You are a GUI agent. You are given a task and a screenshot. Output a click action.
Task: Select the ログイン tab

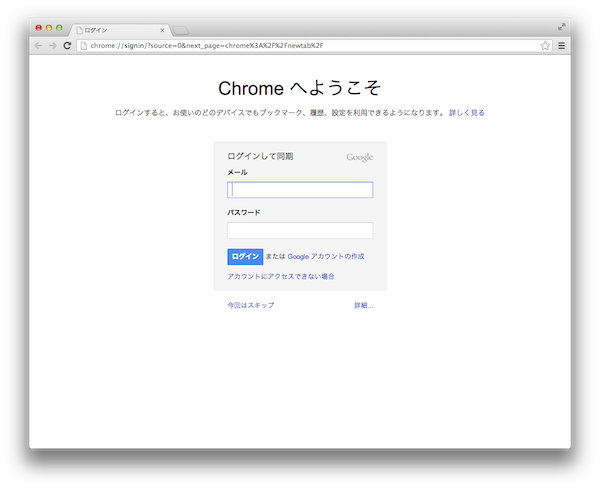click(x=119, y=30)
